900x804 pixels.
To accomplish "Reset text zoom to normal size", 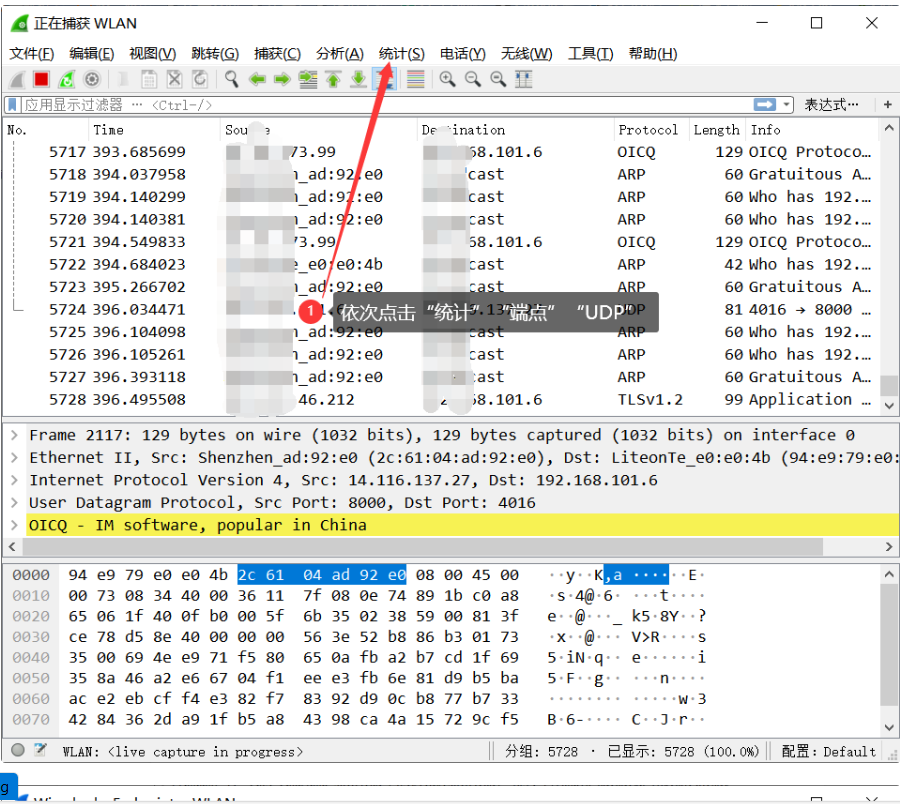I will pos(498,79).
